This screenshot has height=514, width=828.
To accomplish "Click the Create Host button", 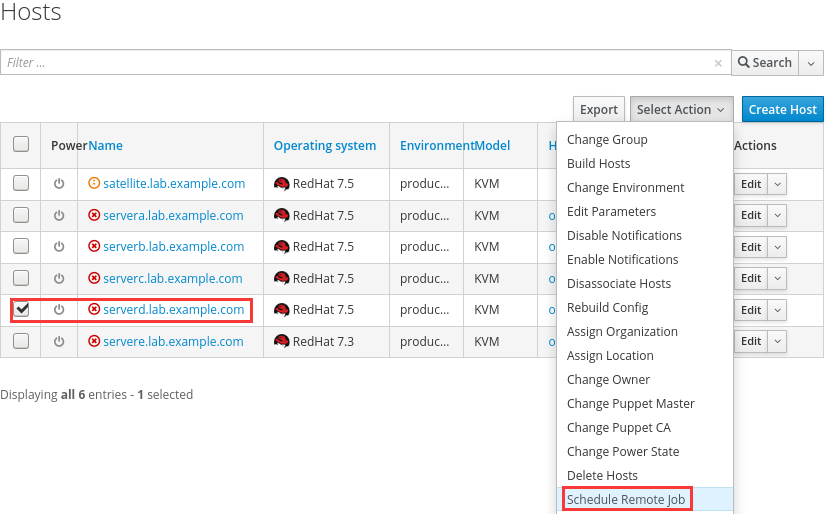I will [x=782, y=110].
